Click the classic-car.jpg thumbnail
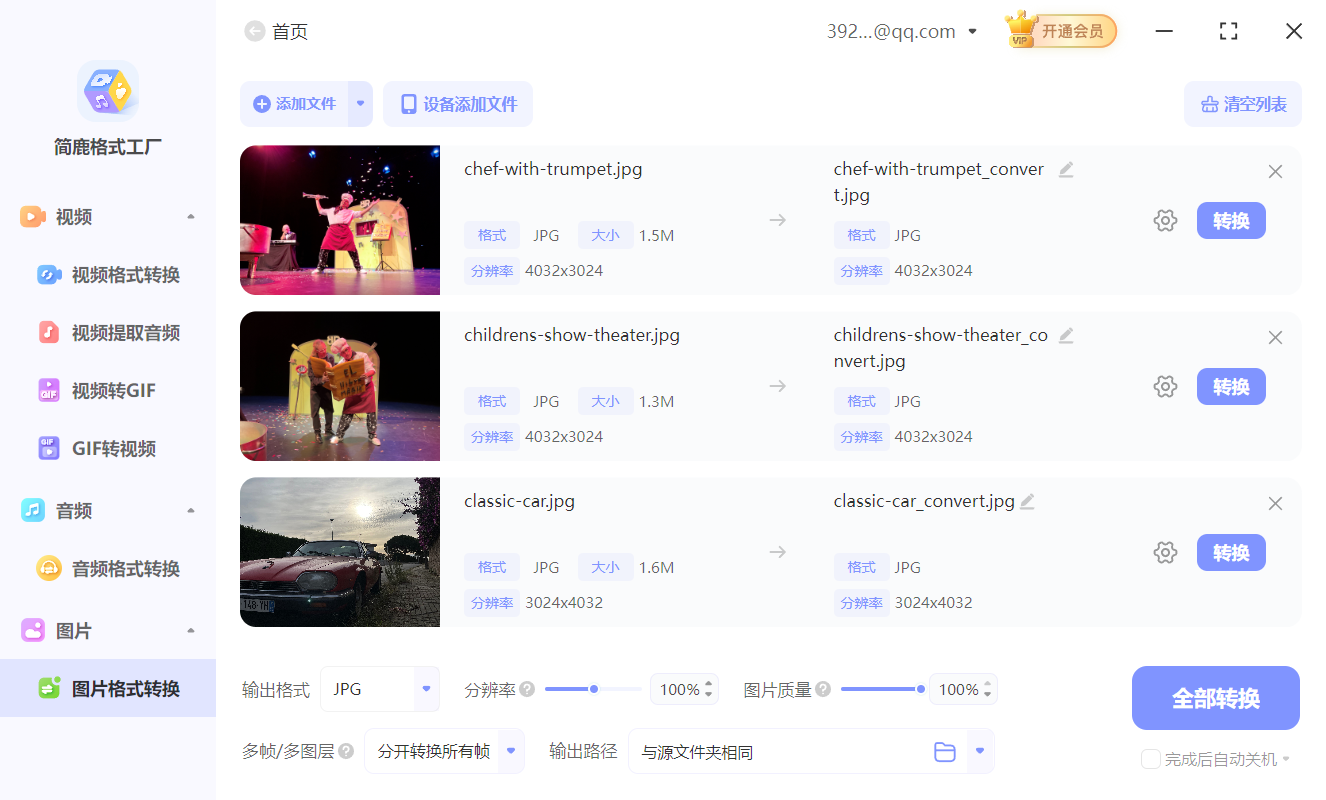The image size is (1326, 800). tap(339, 552)
